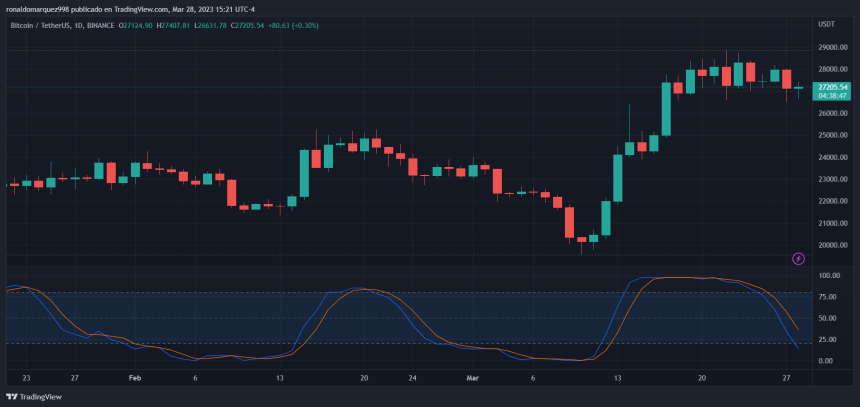
Task: Click the 24000.00 price axis label
Action: pos(833,157)
